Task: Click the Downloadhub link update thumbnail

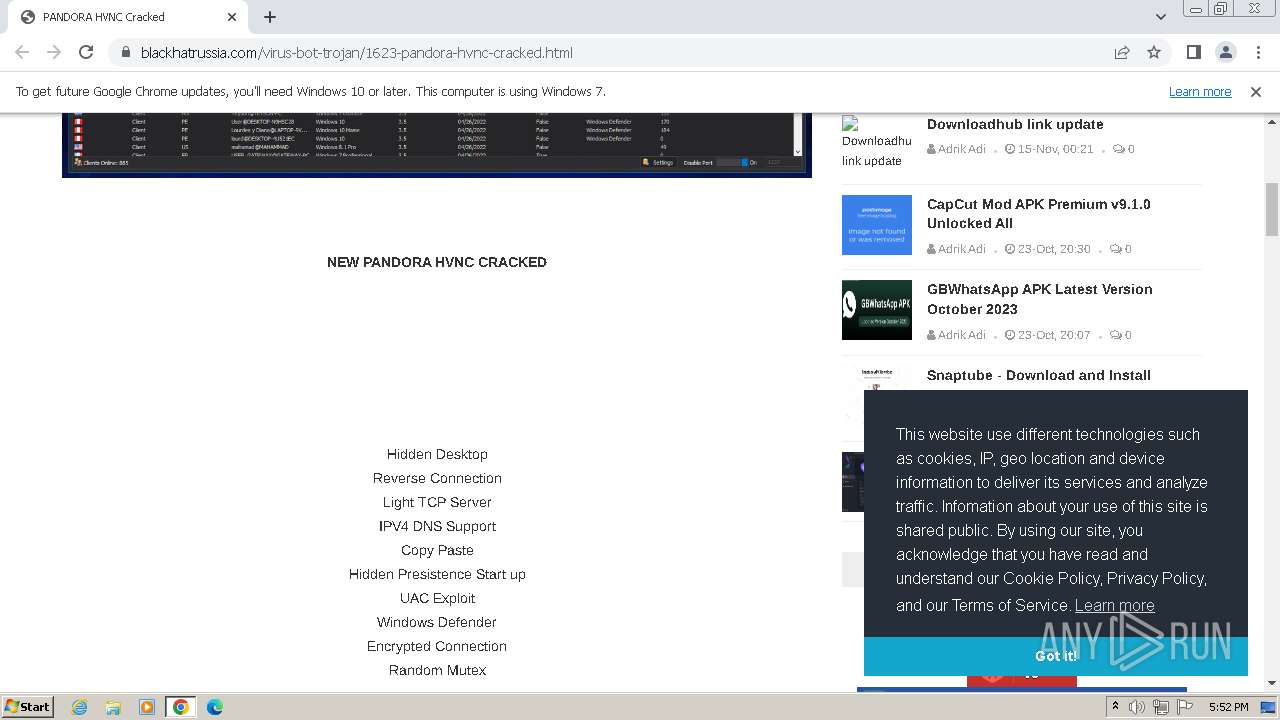Action: (x=877, y=142)
